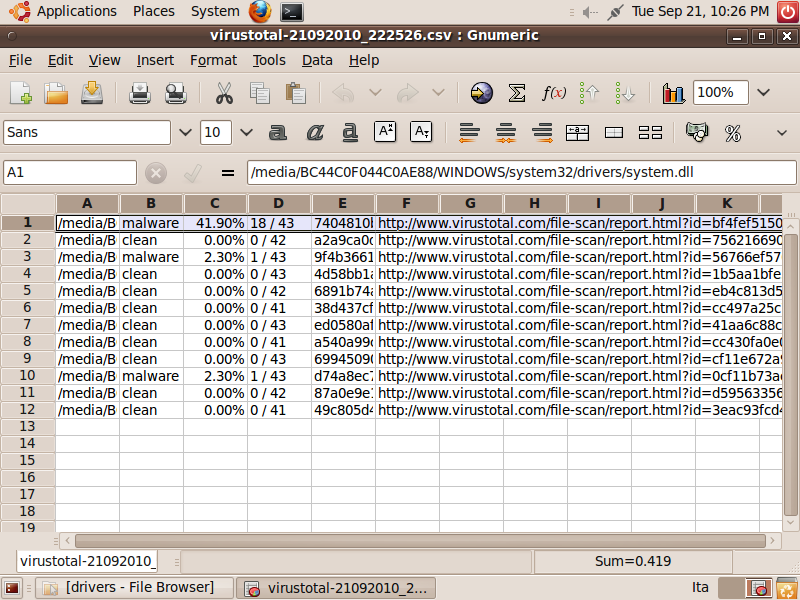
Task: Launch Firefox from the top panel
Action: [x=260, y=11]
